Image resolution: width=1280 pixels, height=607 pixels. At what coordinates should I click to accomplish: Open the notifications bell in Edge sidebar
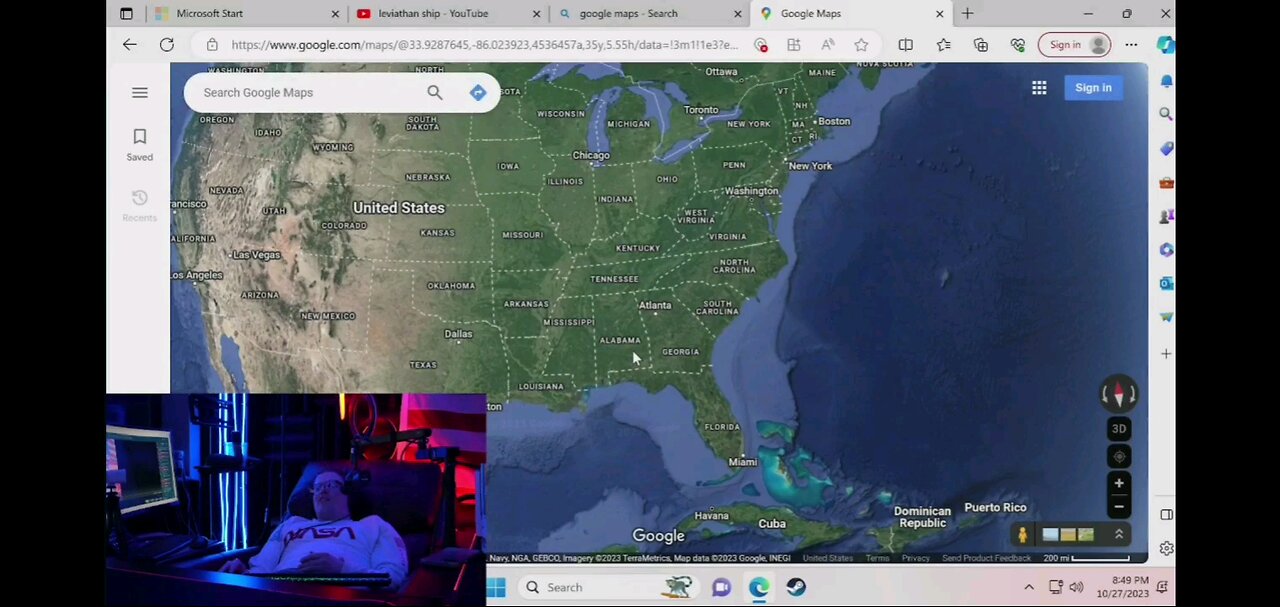point(1166,81)
